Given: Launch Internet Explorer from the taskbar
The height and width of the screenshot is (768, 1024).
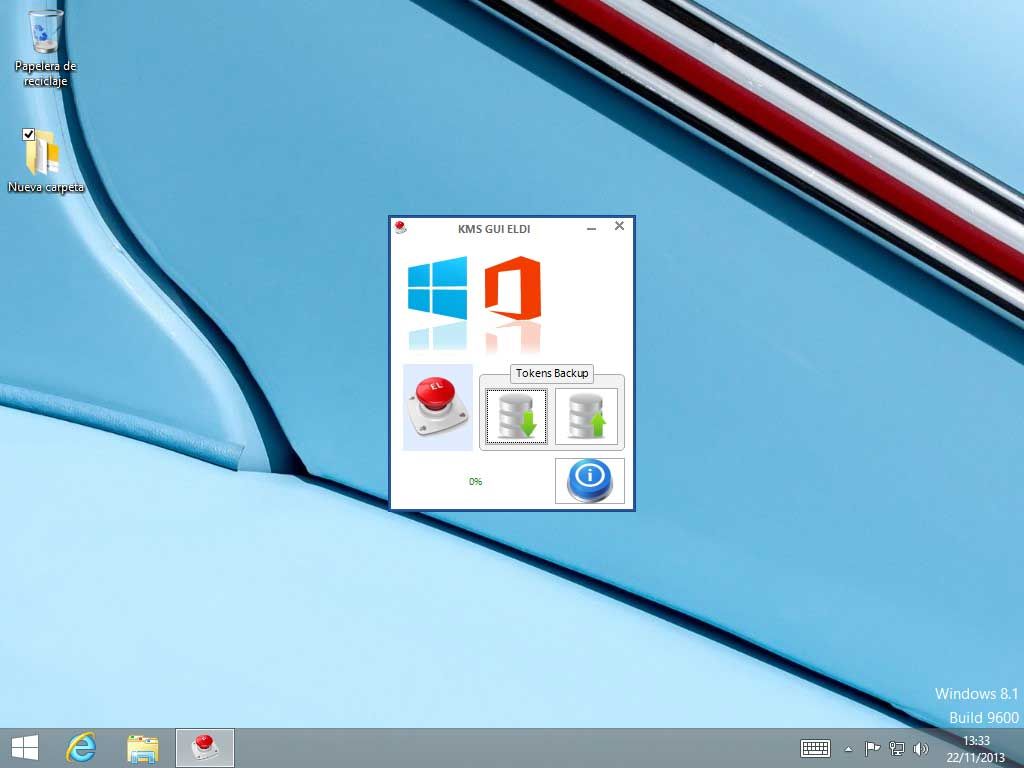Looking at the screenshot, I should tap(81, 747).
